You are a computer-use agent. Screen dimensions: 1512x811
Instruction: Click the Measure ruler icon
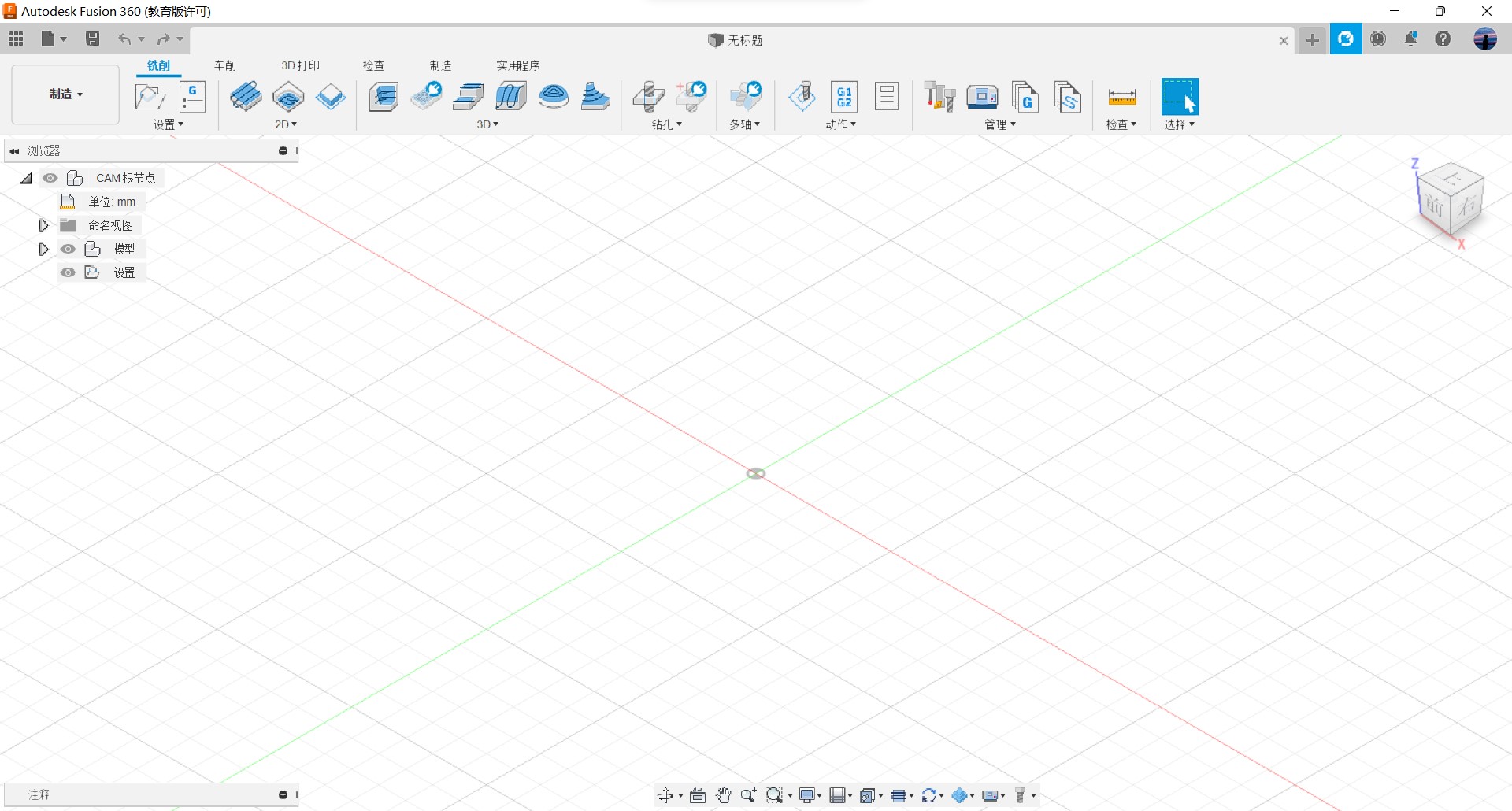pos(1122,97)
